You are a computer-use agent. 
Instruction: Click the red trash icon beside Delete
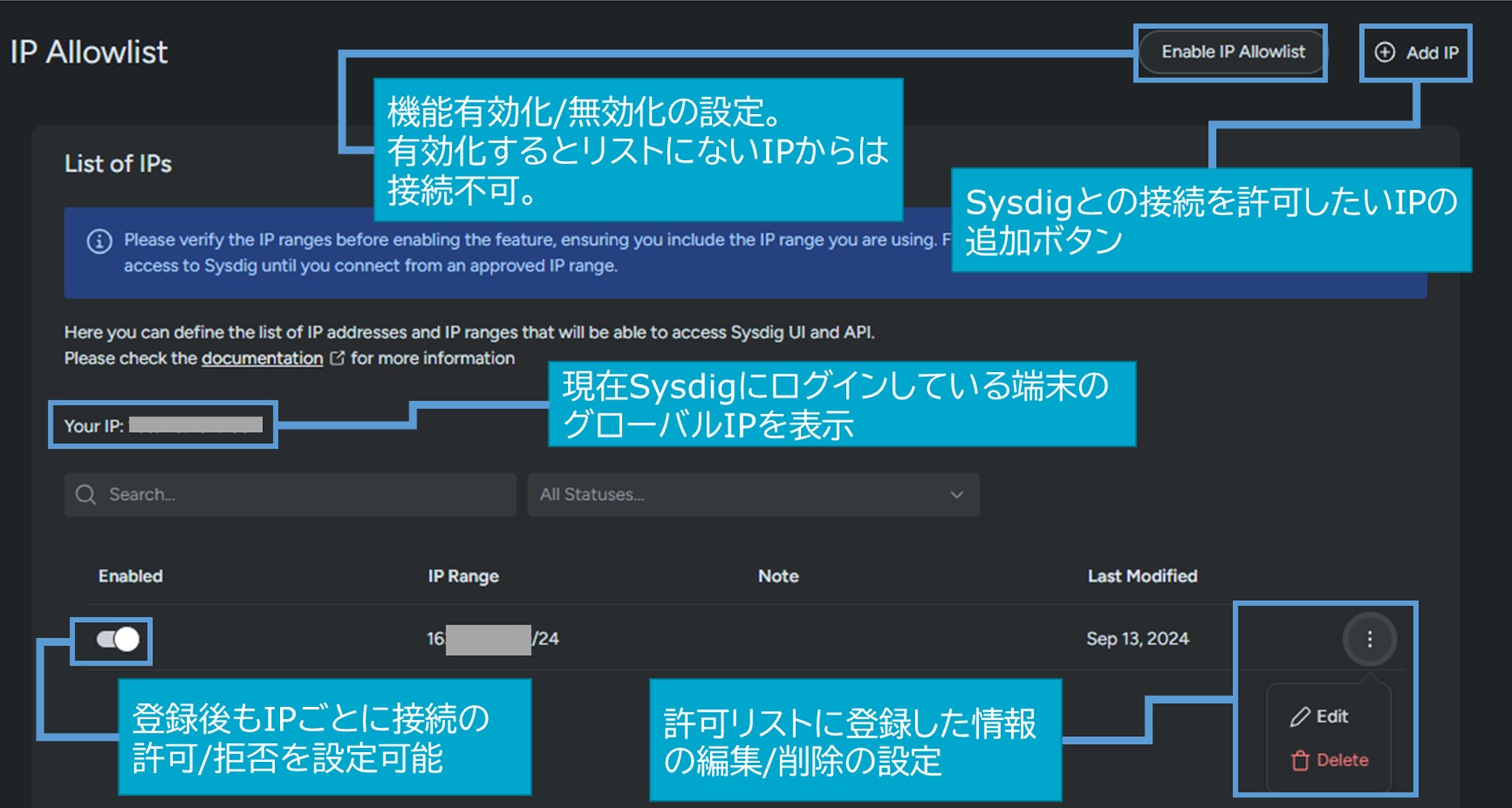coord(1299,760)
